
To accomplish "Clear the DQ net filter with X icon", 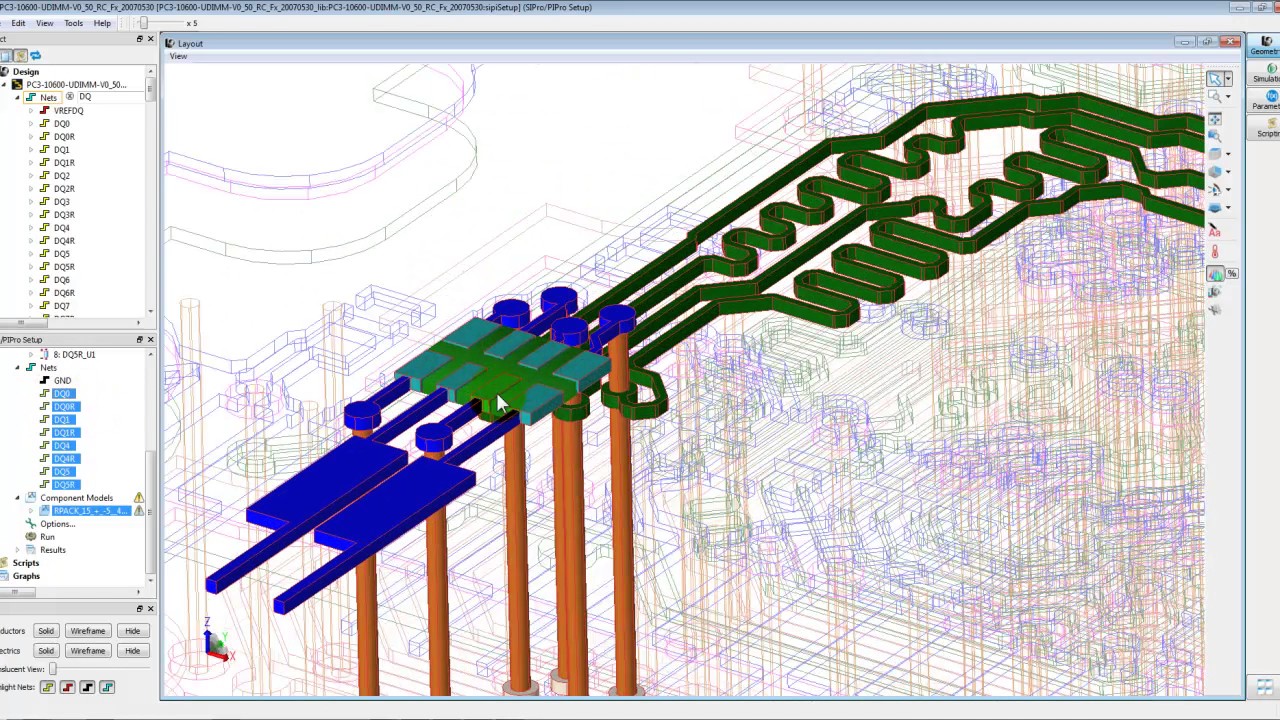I will click(69, 97).
